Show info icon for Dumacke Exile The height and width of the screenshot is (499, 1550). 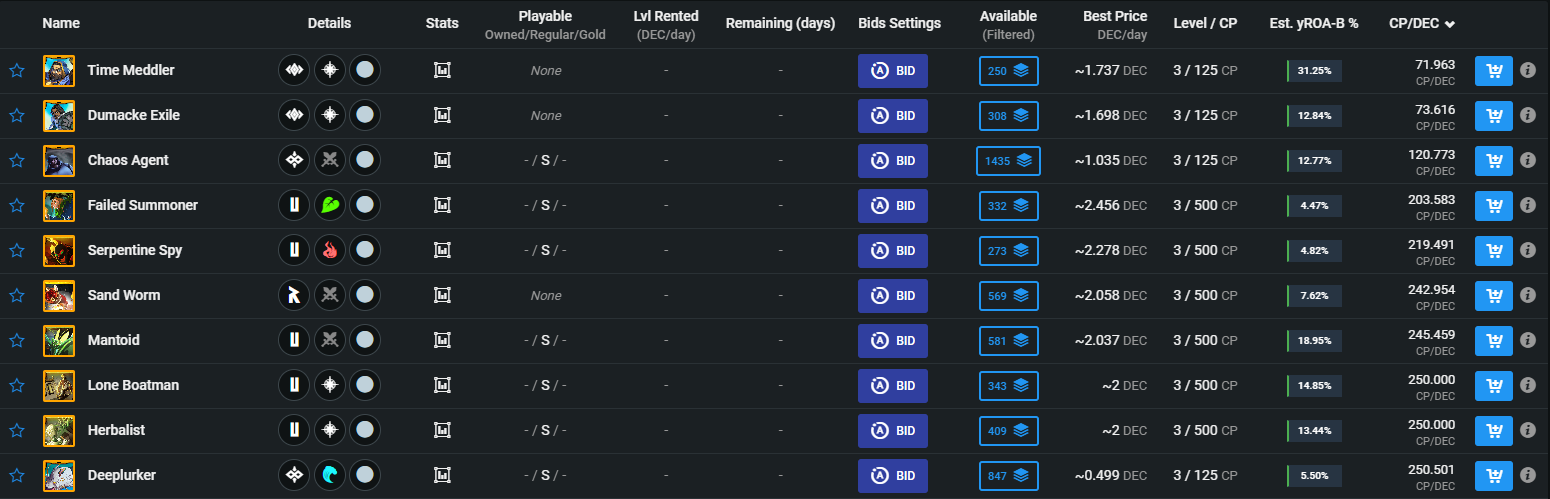[x=1528, y=116]
